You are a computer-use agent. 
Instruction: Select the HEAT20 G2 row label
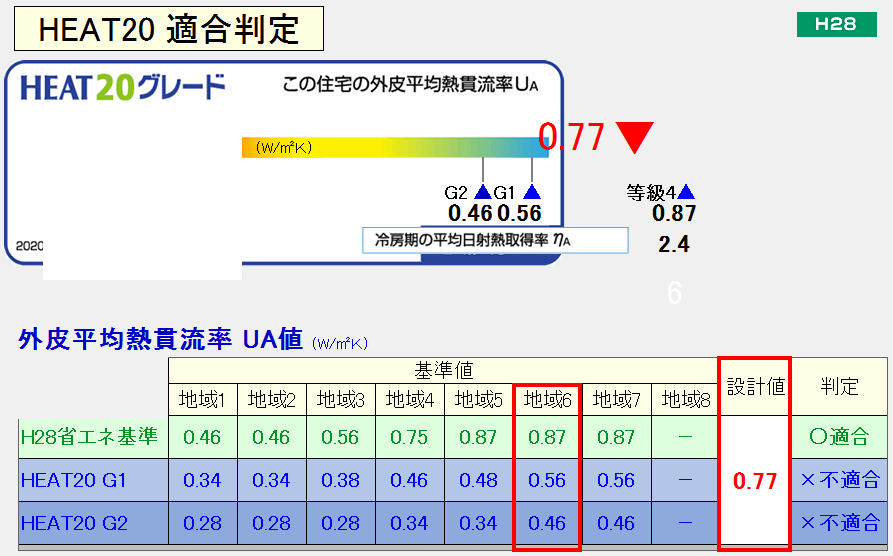point(93,523)
